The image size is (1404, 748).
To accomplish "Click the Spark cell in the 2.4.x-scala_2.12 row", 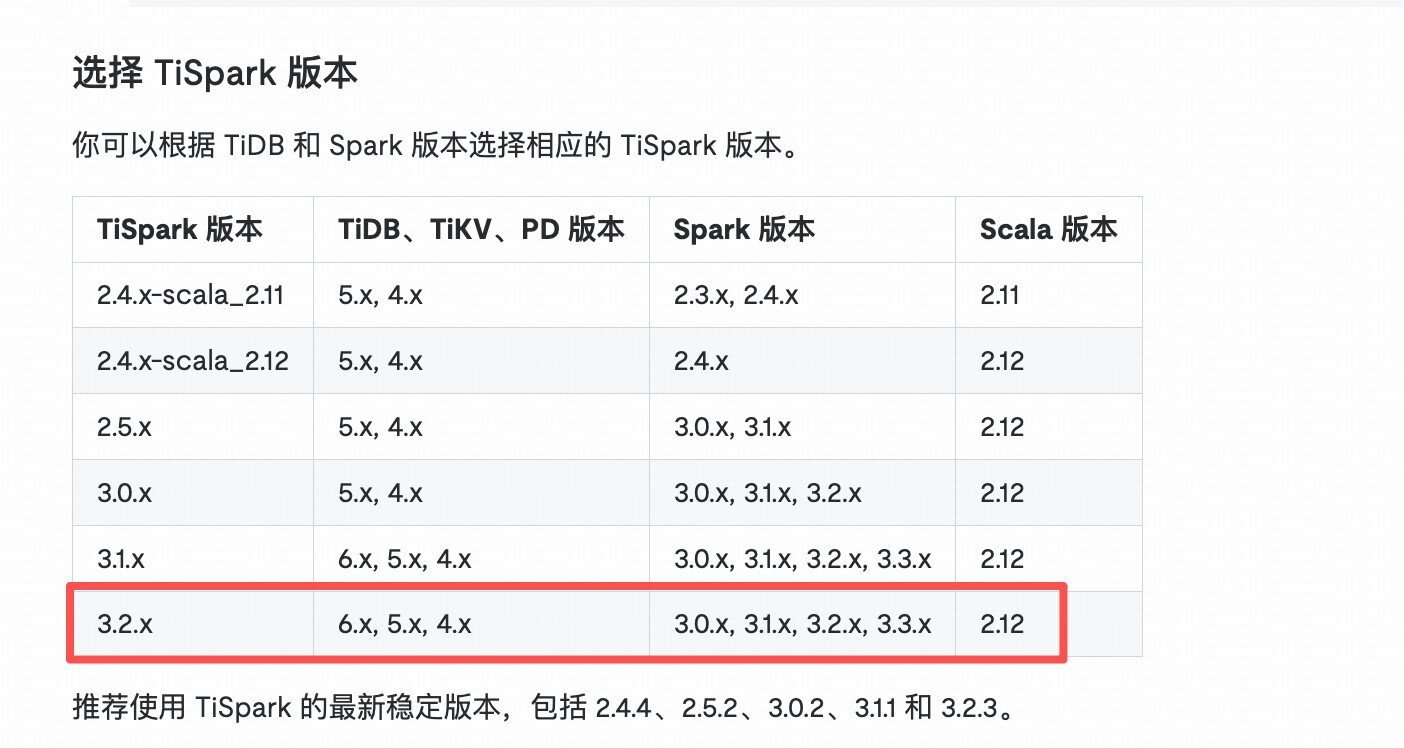I will click(x=701, y=361).
